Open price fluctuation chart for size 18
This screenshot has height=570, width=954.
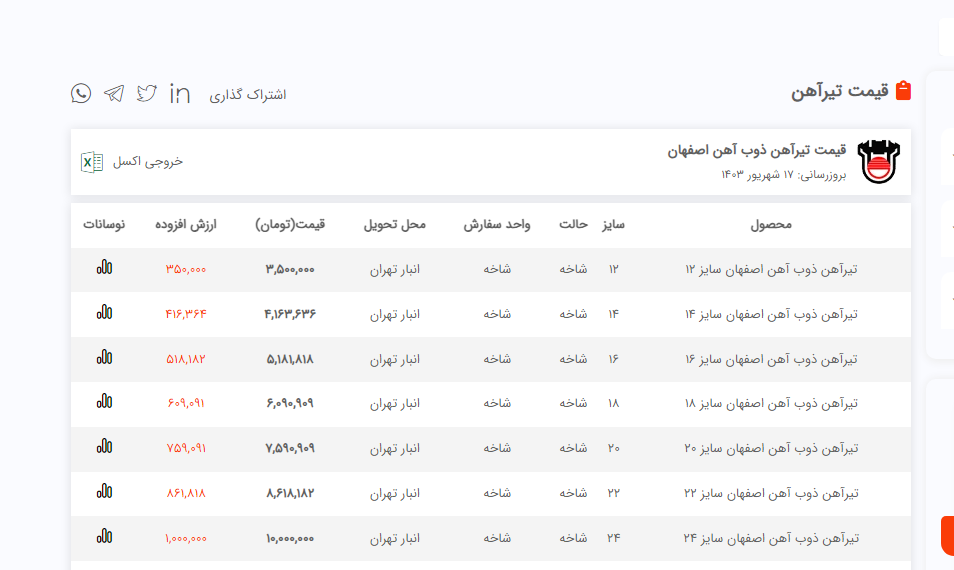[x=104, y=402]
